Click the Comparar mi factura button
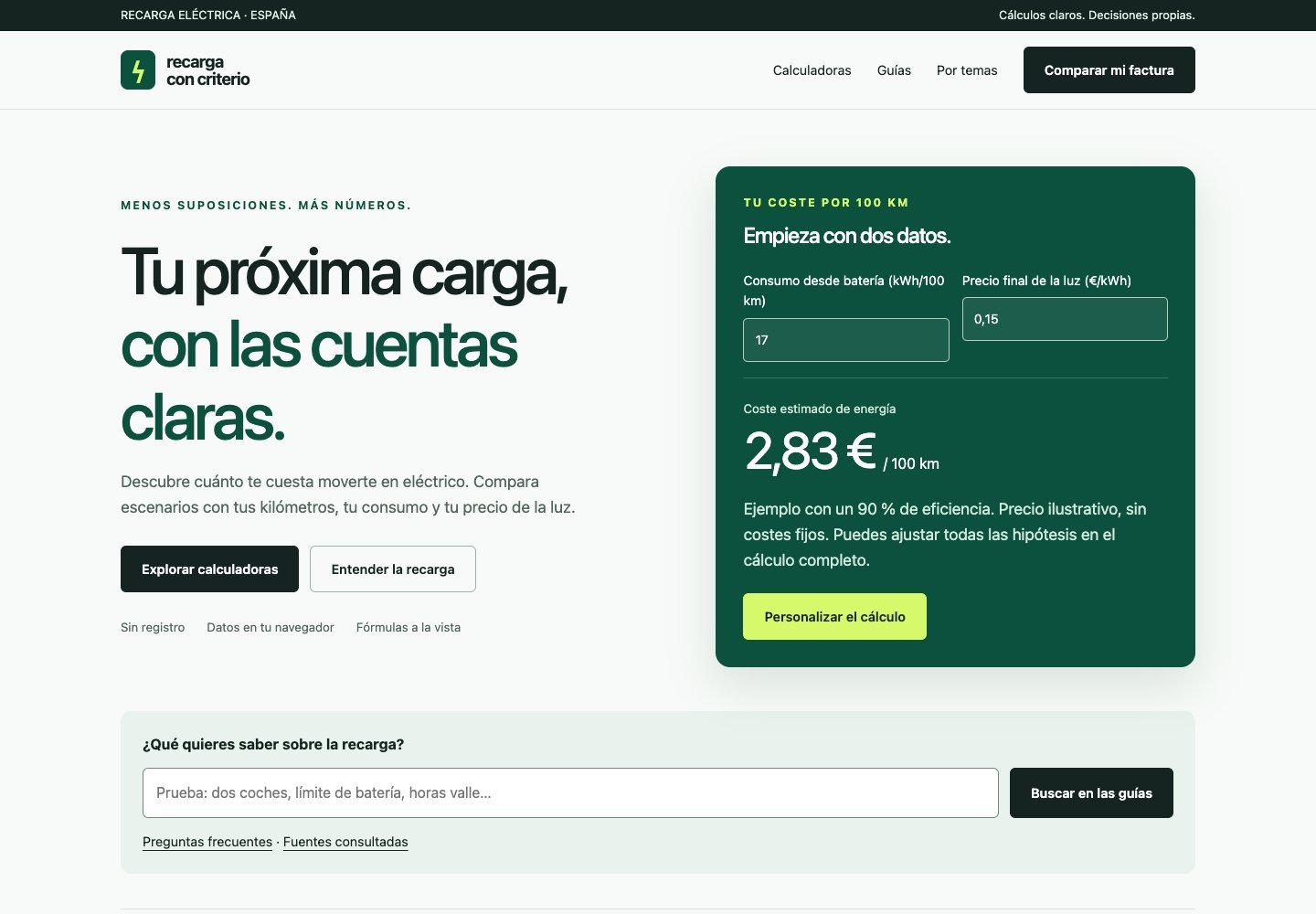Image resolution: width=1316 pixels, height=914 pixels. (1109, 70)
